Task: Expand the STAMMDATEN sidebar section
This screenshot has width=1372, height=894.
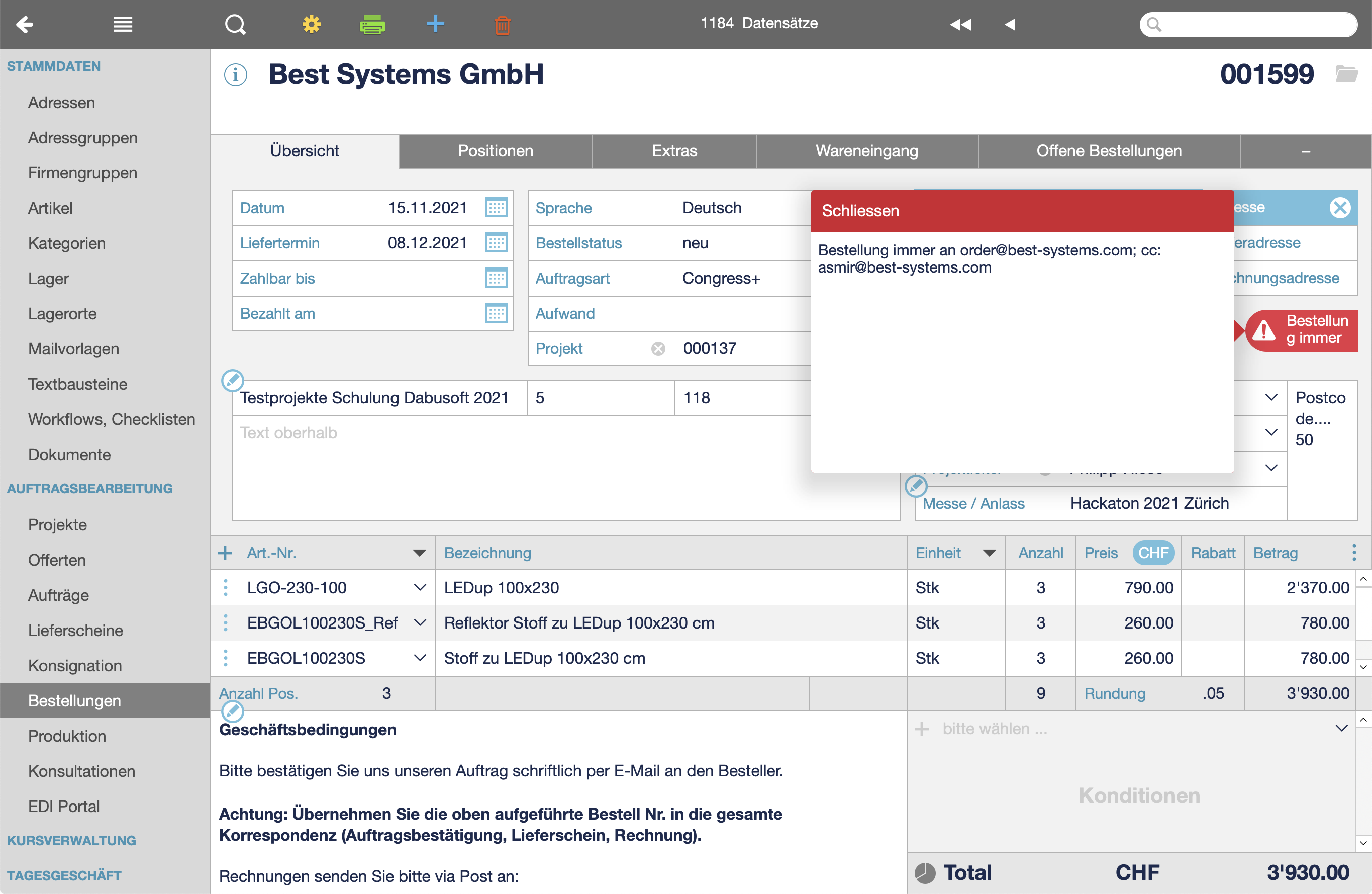Action: click(x=54, y=66)
